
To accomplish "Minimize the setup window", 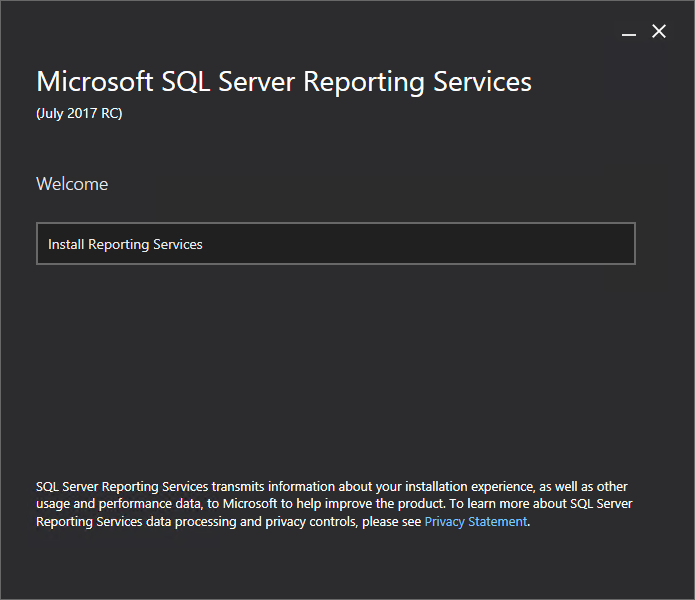I will coord(629,33).
